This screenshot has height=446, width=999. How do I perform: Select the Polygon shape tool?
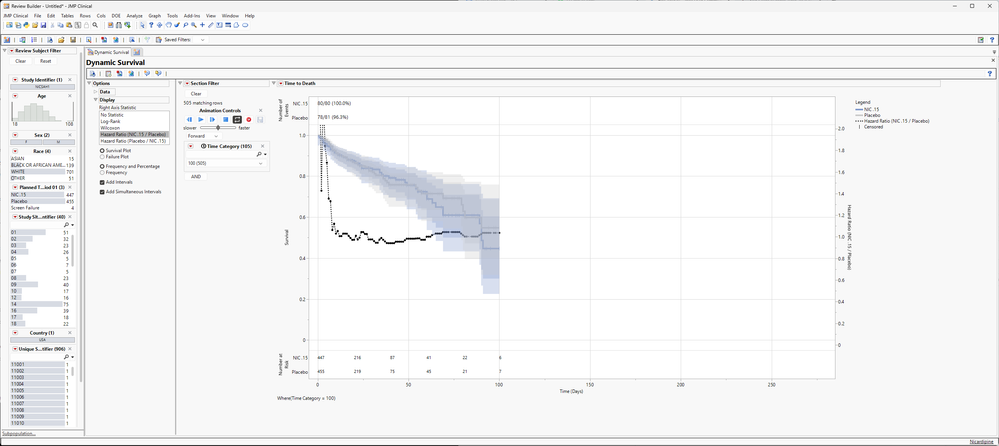click(236, 25)
